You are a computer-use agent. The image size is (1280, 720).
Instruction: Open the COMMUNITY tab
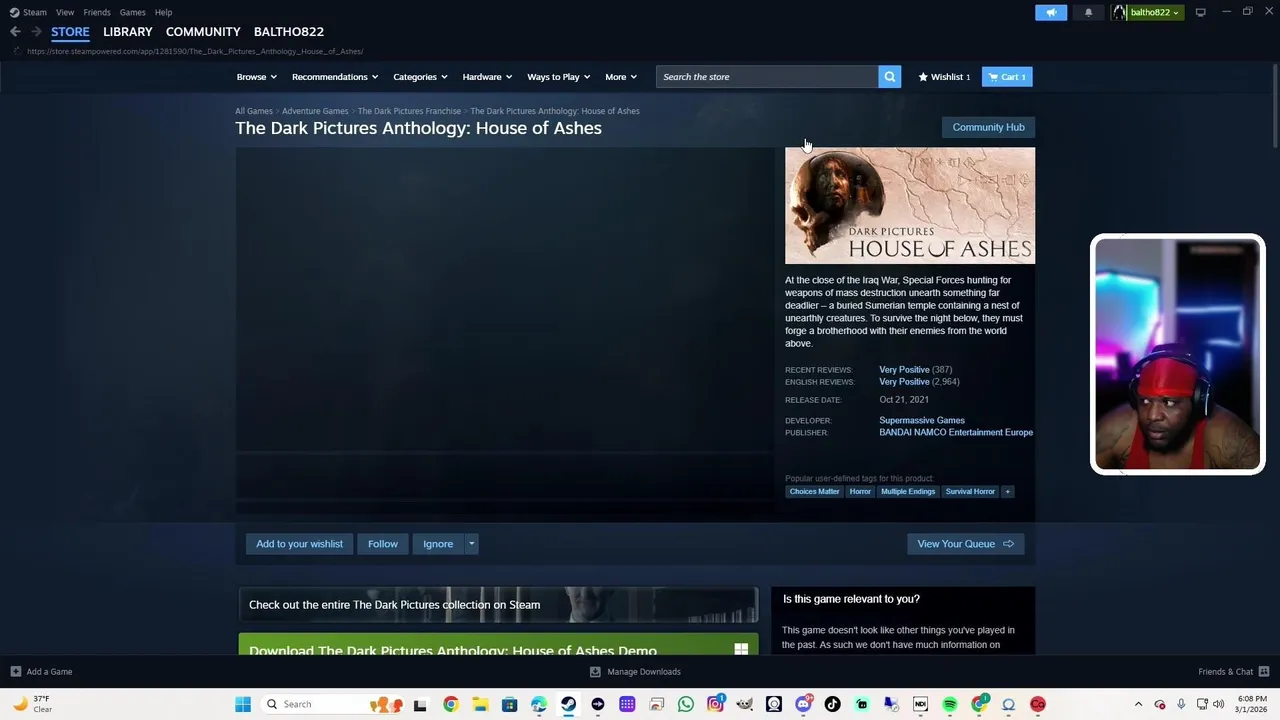pos(203,32)
